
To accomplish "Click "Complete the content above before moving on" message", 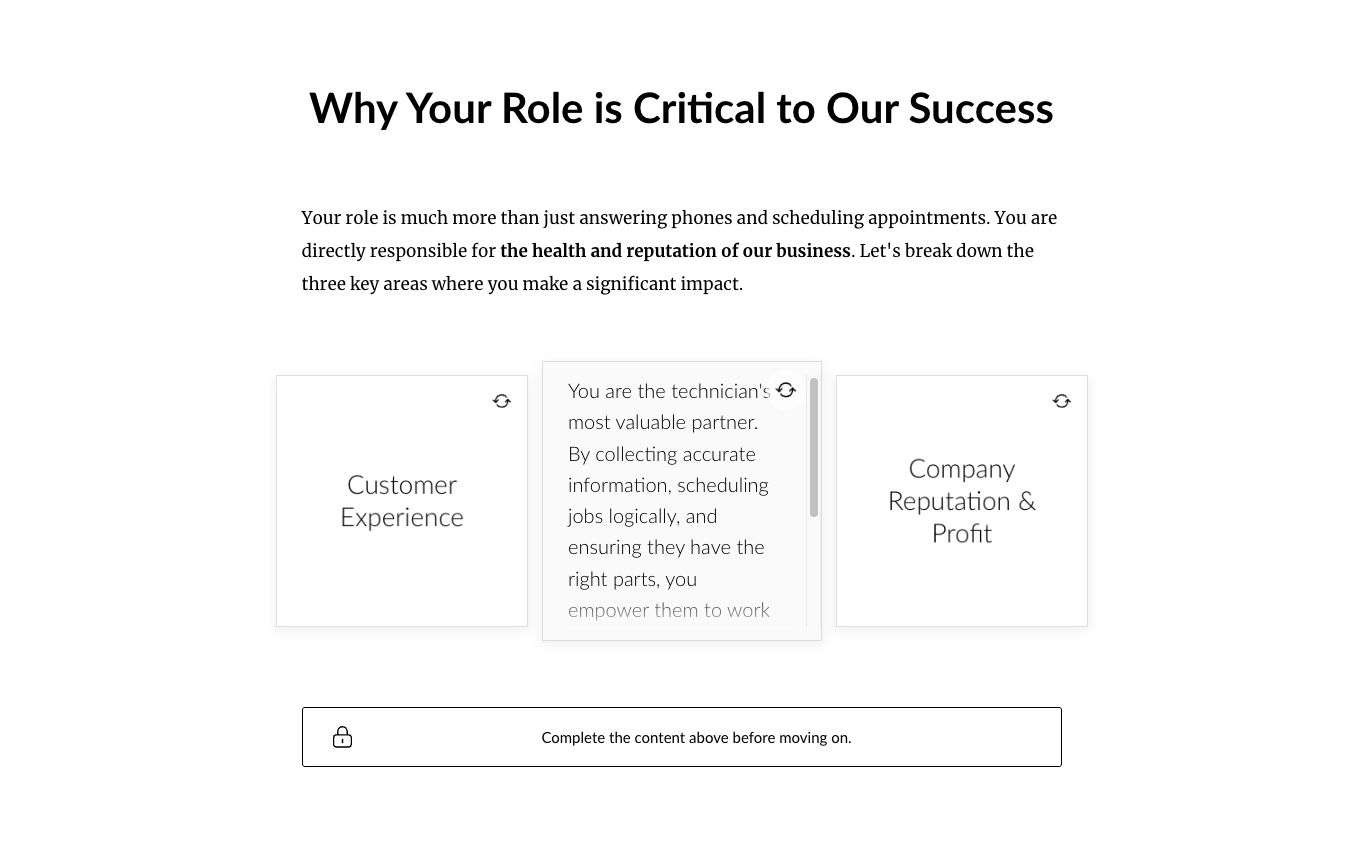I will pos(696,738).
